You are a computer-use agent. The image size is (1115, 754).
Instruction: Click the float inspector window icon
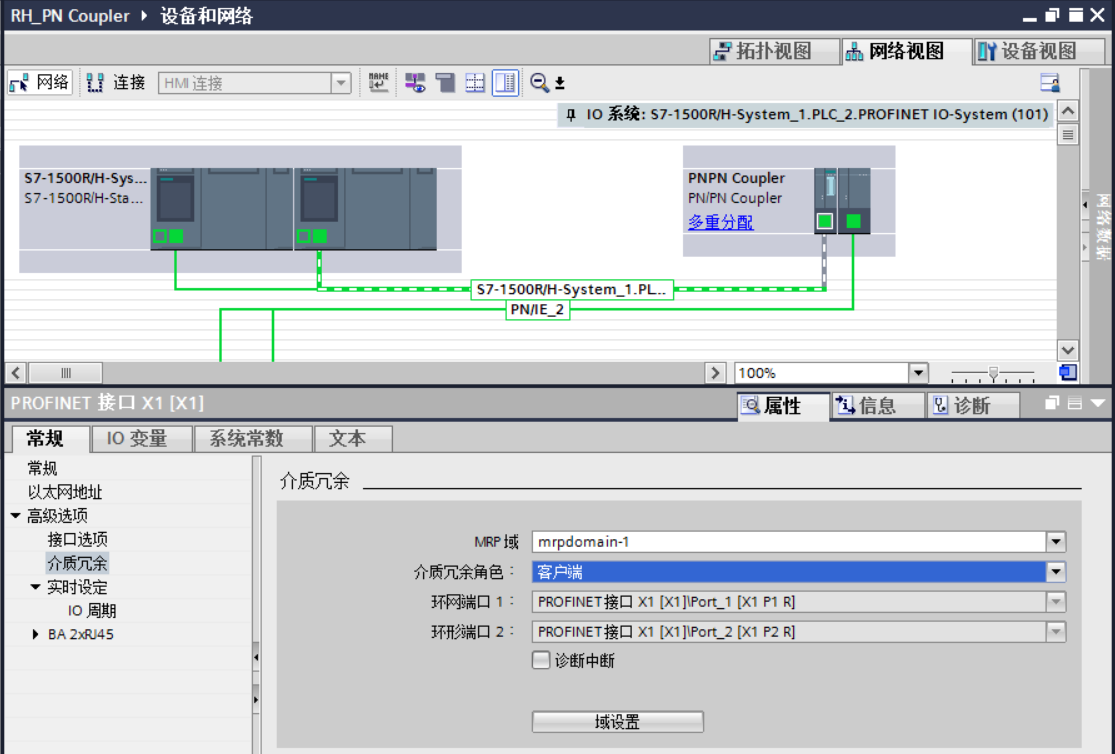(1052, 403)
